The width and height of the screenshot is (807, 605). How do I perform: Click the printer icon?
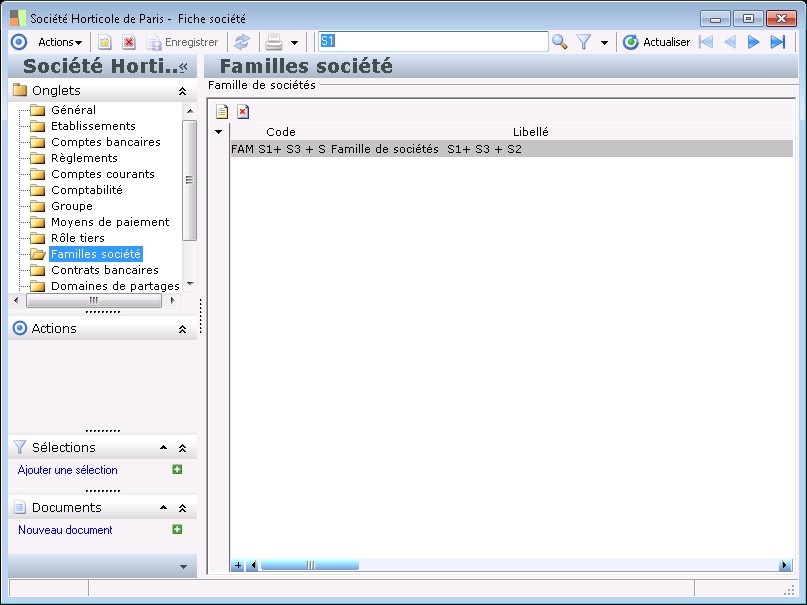(x=274, y=42)
